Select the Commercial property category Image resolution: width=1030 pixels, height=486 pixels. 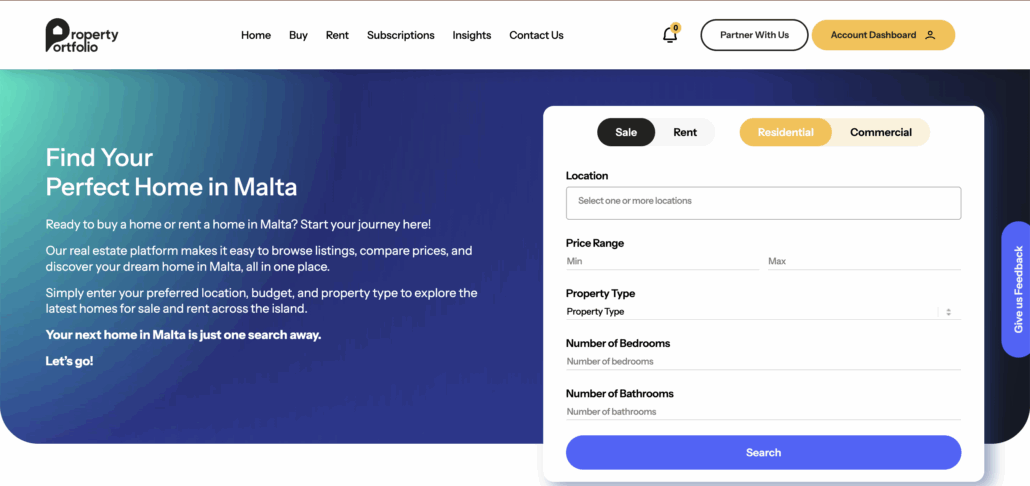(881, 132)
